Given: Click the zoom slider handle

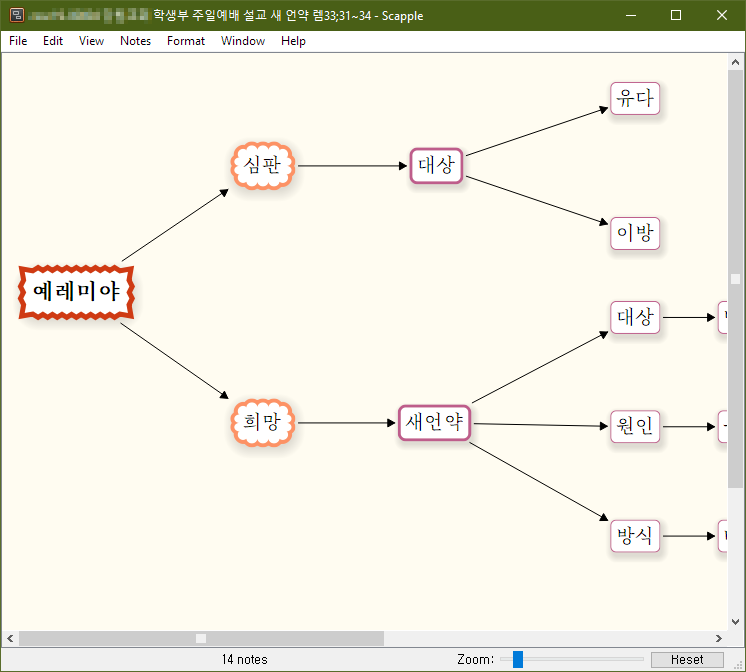Looking at the screenshot, I should 517,659.
